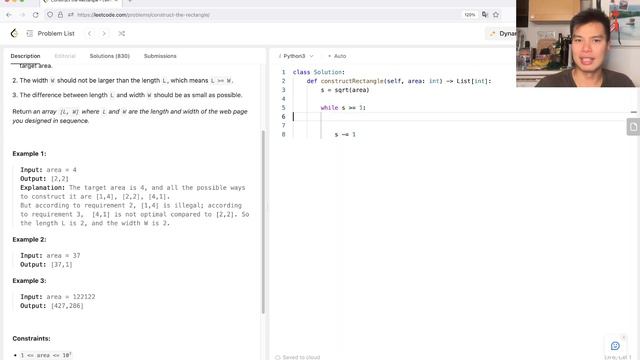Click 'def constructRectangle' code line

399,81
